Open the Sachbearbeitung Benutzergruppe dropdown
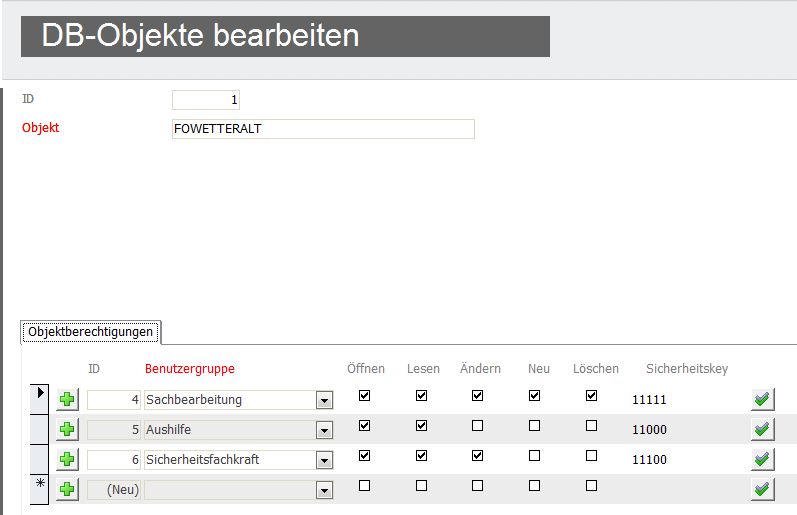797x515 pixels. 324,401
